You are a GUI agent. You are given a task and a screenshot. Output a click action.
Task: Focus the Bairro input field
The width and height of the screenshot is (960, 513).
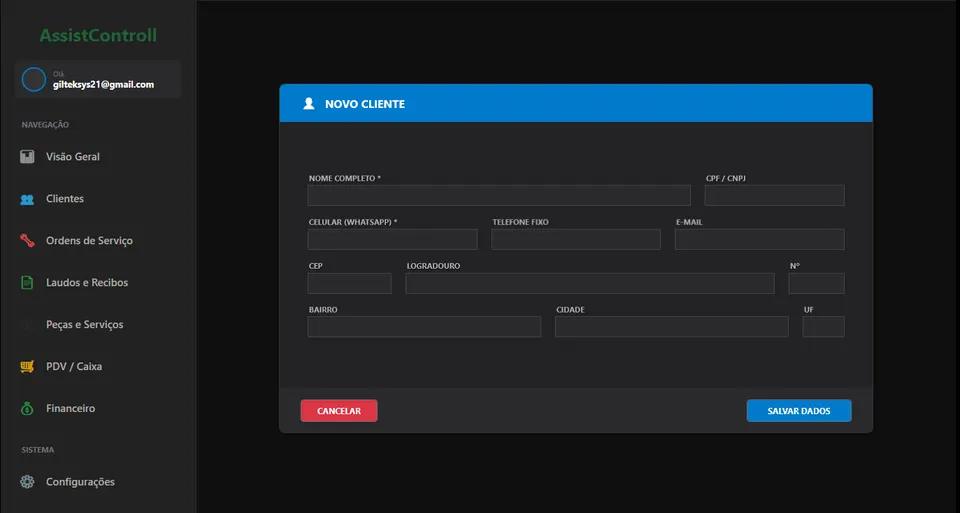tap(424, 327)
